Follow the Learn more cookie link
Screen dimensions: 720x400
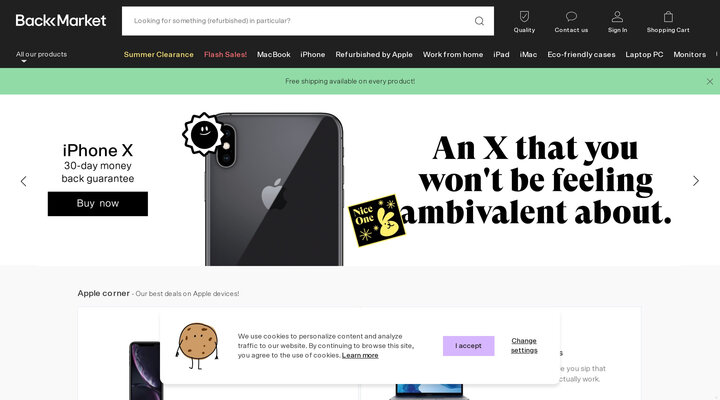coord(360,355)
